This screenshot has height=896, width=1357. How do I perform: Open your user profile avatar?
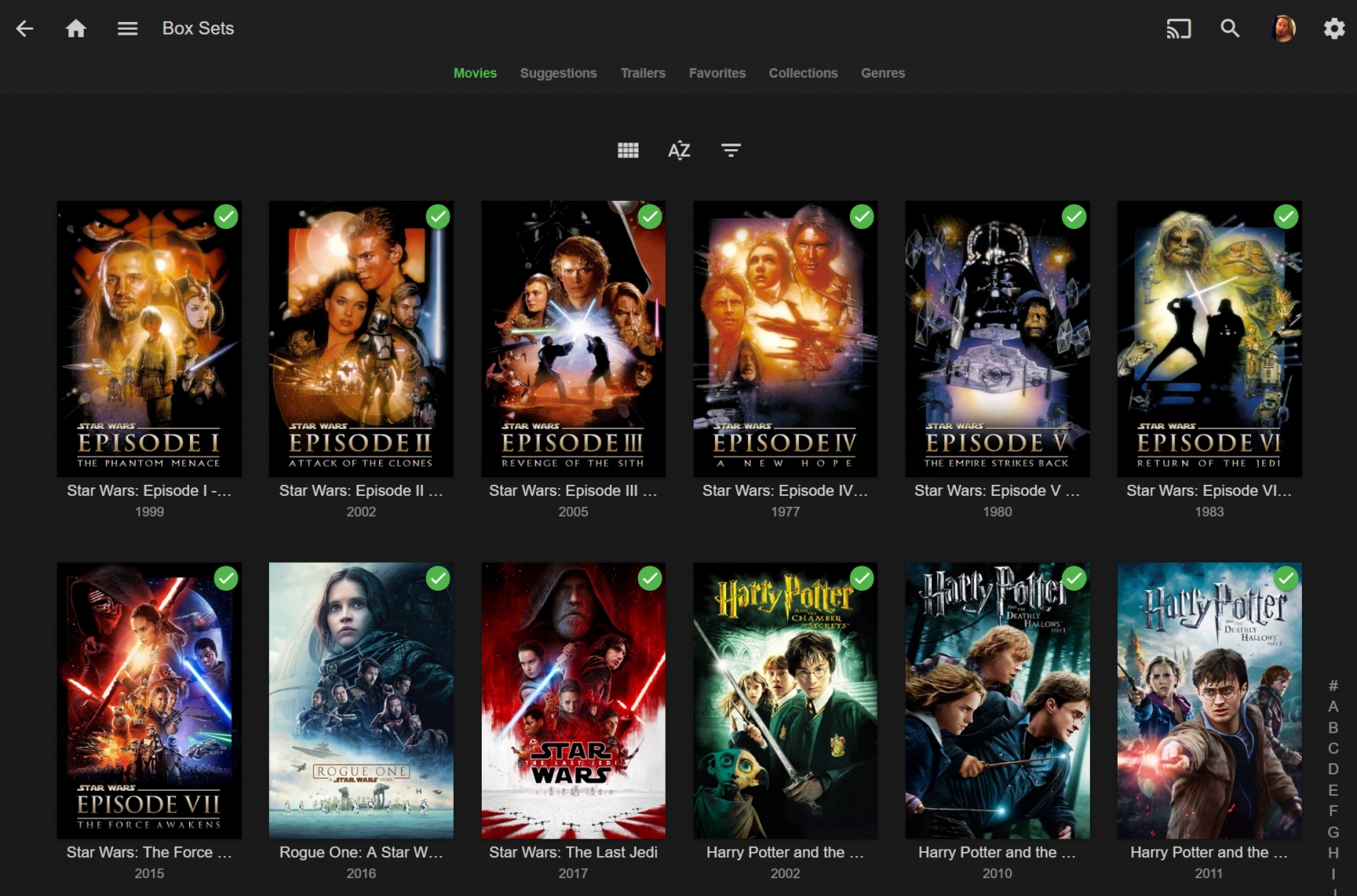pos(1281,28)
